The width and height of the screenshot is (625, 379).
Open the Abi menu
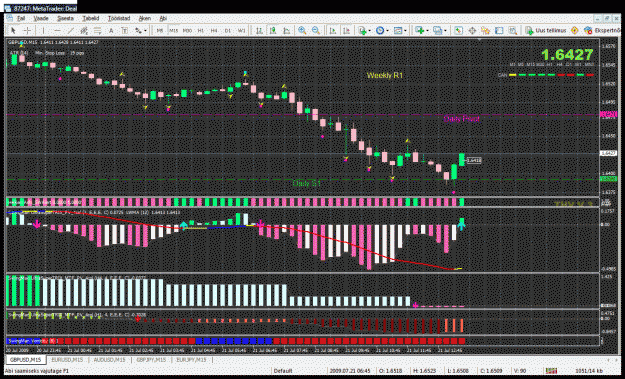pos(163,18)
